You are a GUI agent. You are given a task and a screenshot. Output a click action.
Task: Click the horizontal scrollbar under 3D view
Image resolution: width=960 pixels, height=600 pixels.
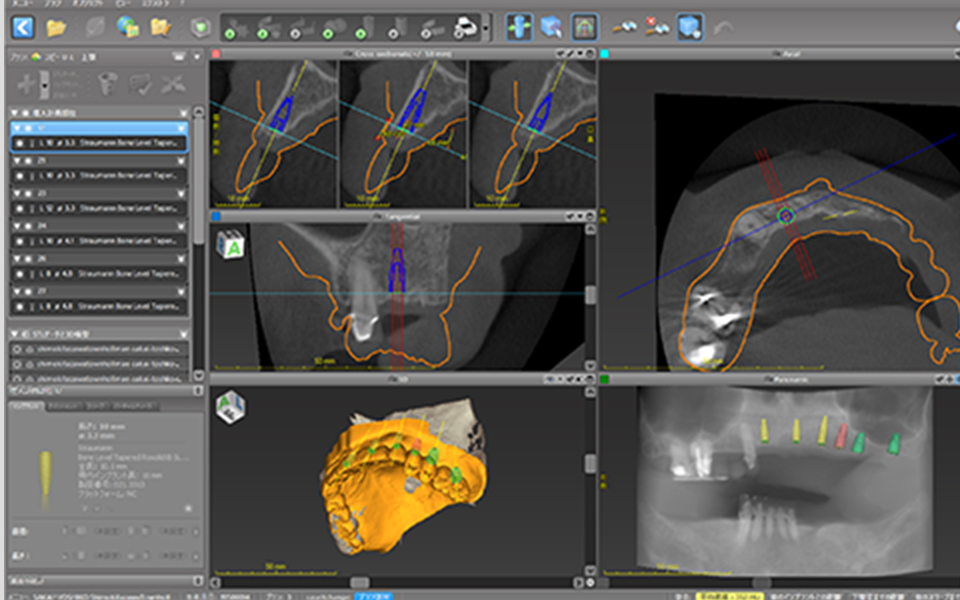tap(360, 582)
